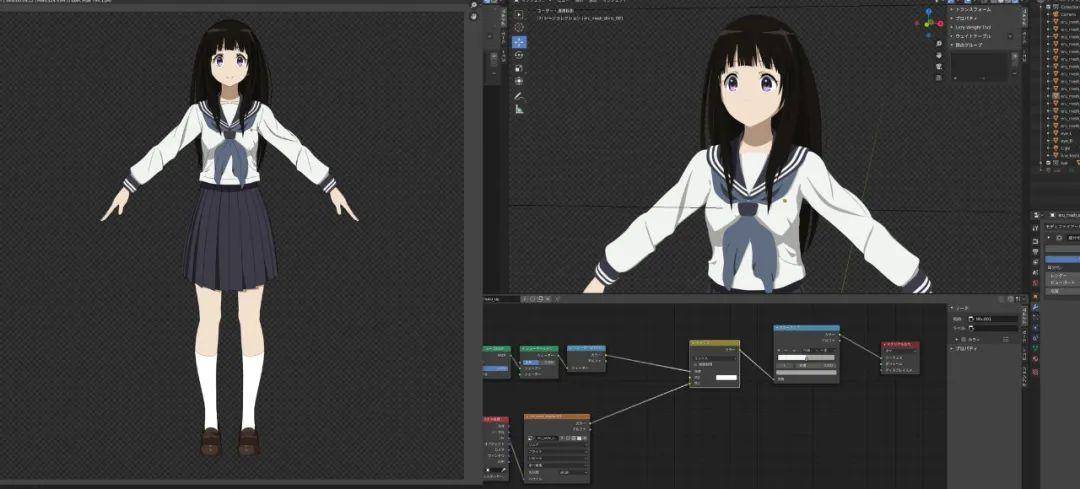Viewport: 1080px width, 489px height.
Task: Expand the hair collection in outliner
Action: tap(1041, 163)
